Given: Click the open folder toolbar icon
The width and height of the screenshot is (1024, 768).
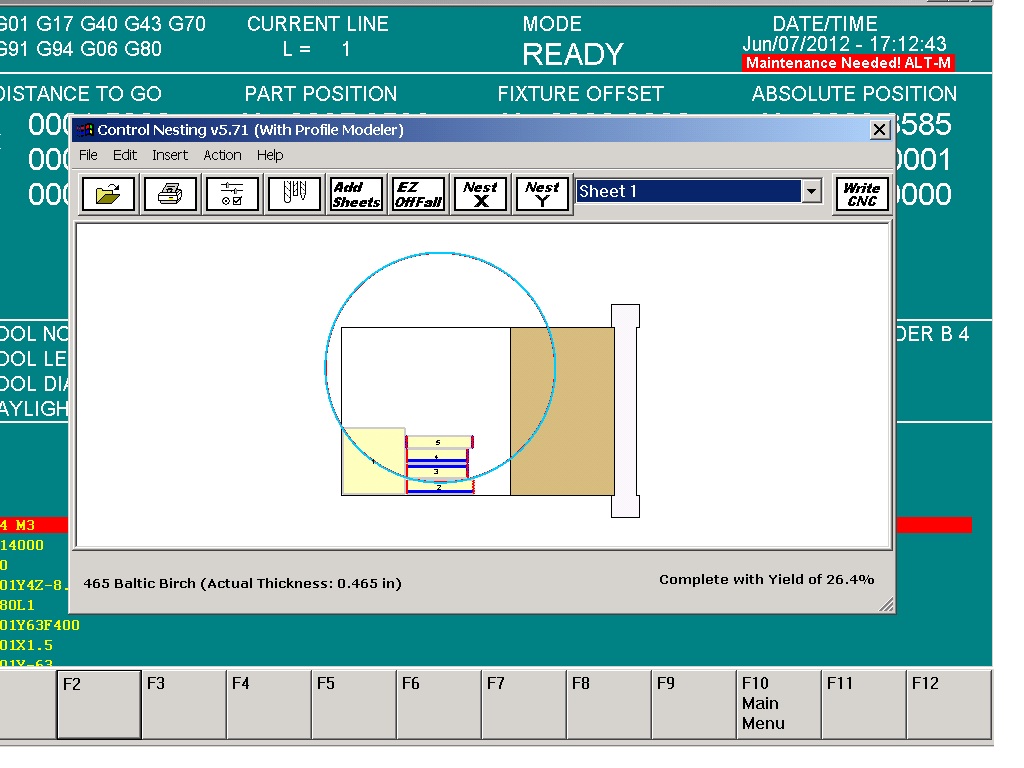Looking at the screenshot, I should click(x=108, y=194).
